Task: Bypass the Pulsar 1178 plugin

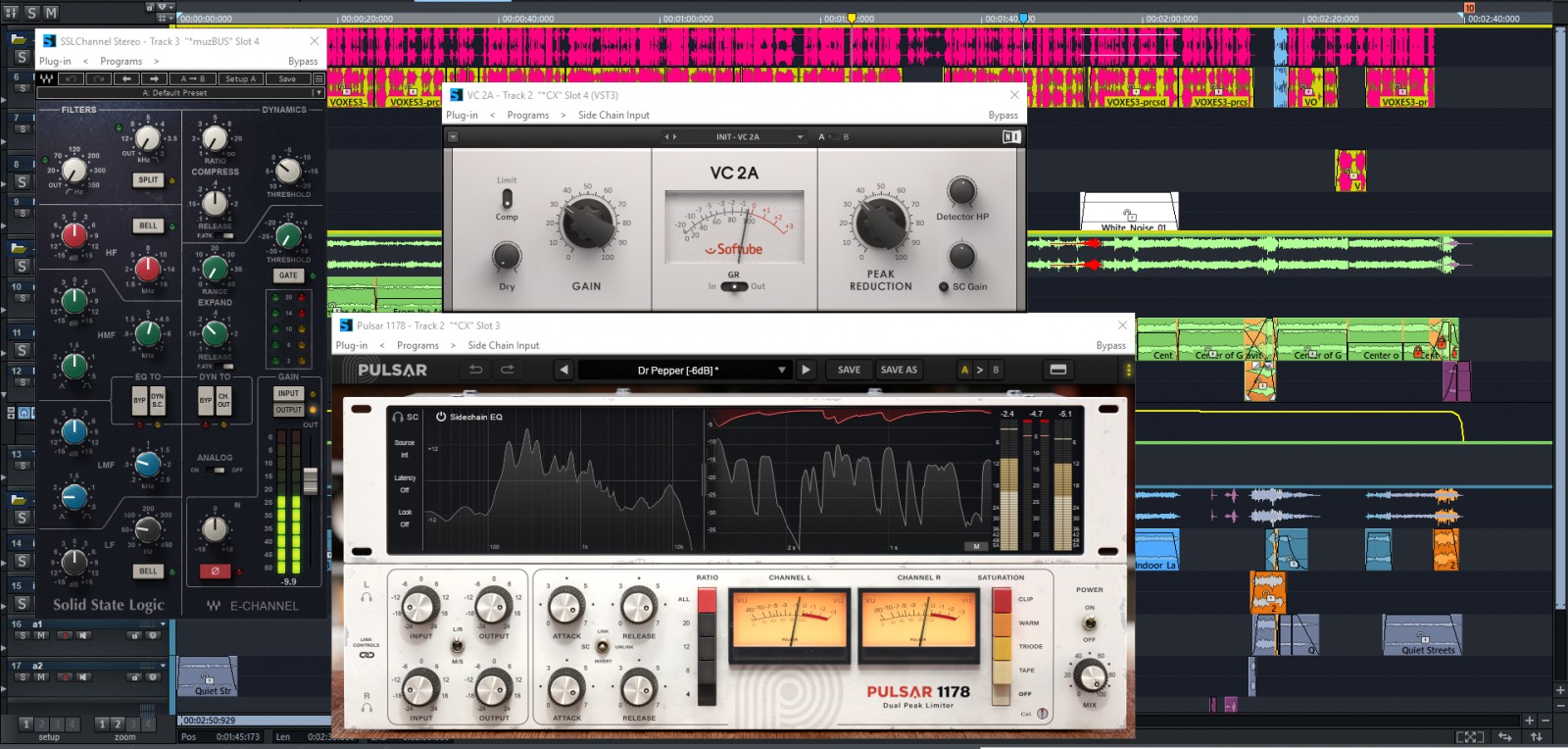Action: (x=1110, y=345)
